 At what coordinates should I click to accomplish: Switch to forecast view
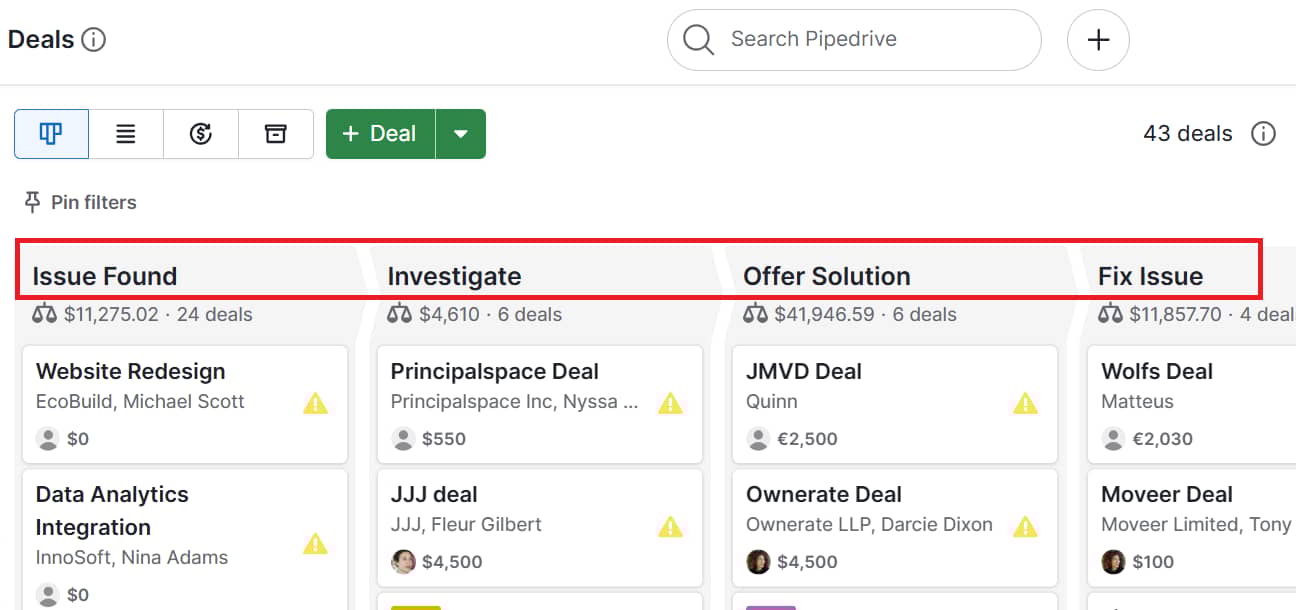[x=201, y=134]
